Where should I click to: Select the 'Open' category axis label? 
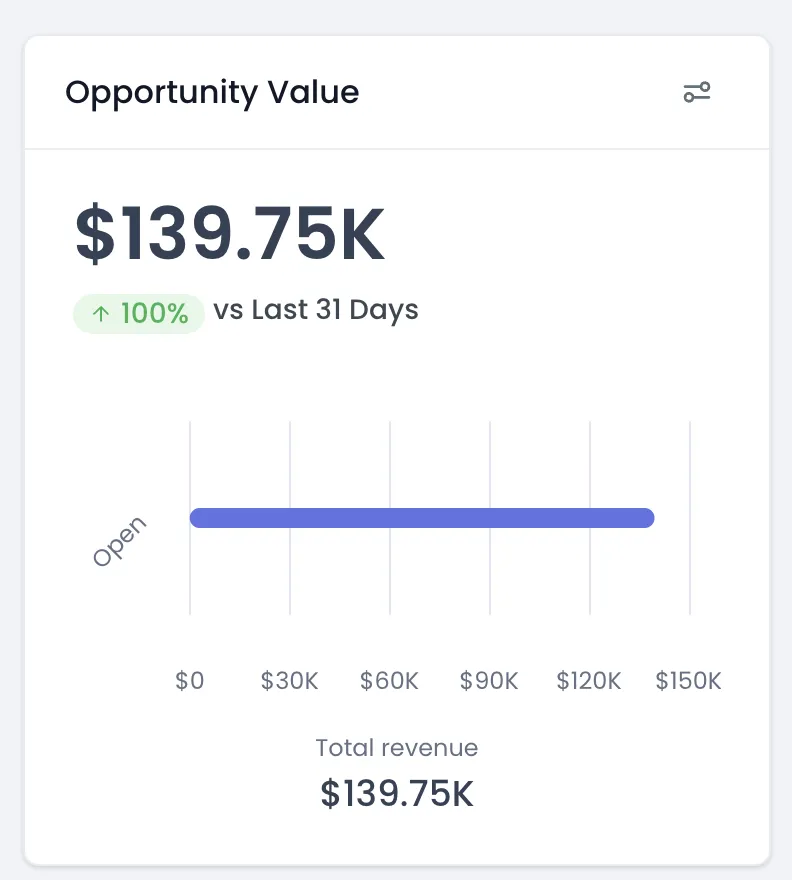(119, 541)
